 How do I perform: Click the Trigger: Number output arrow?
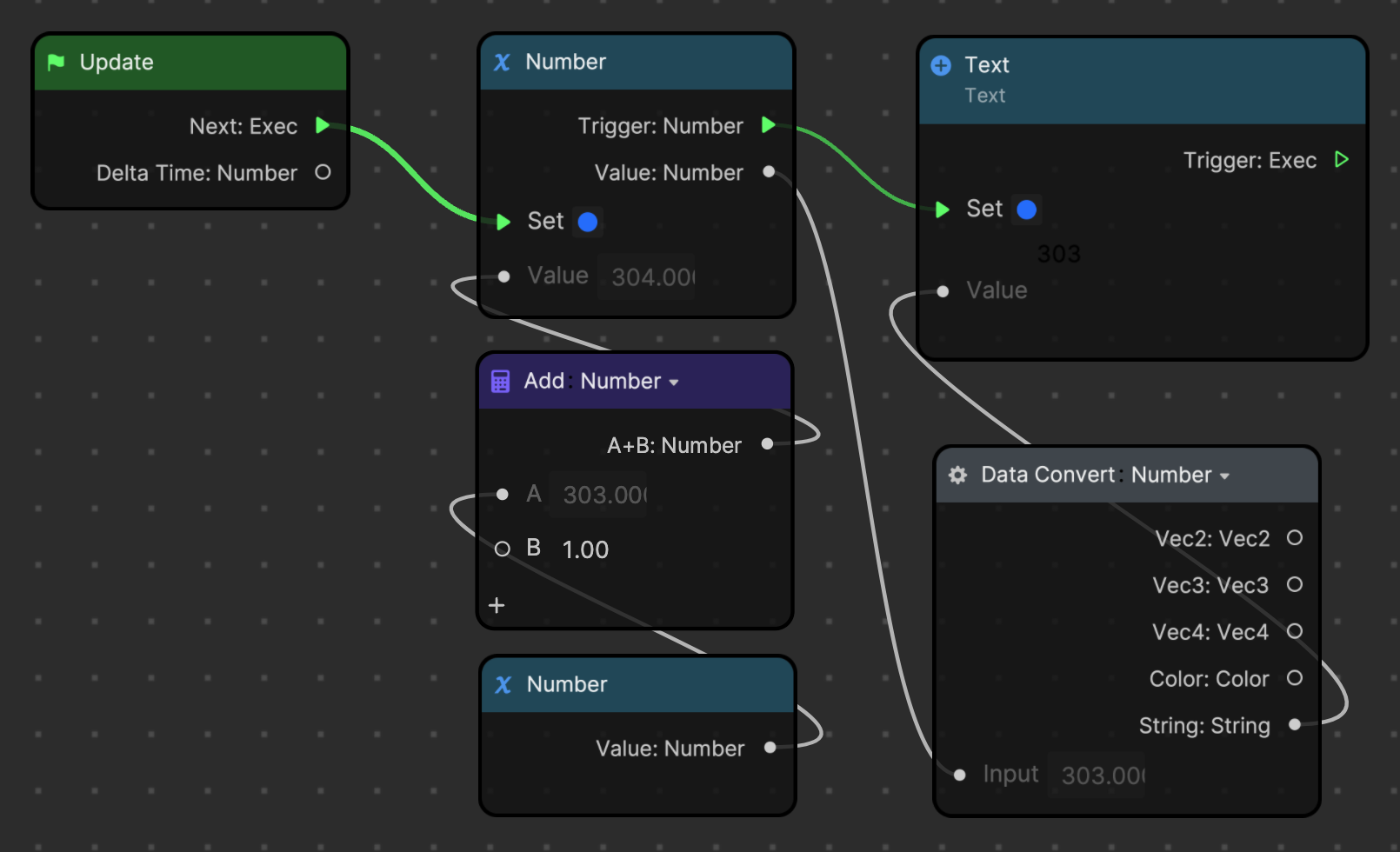click(768, 125)
